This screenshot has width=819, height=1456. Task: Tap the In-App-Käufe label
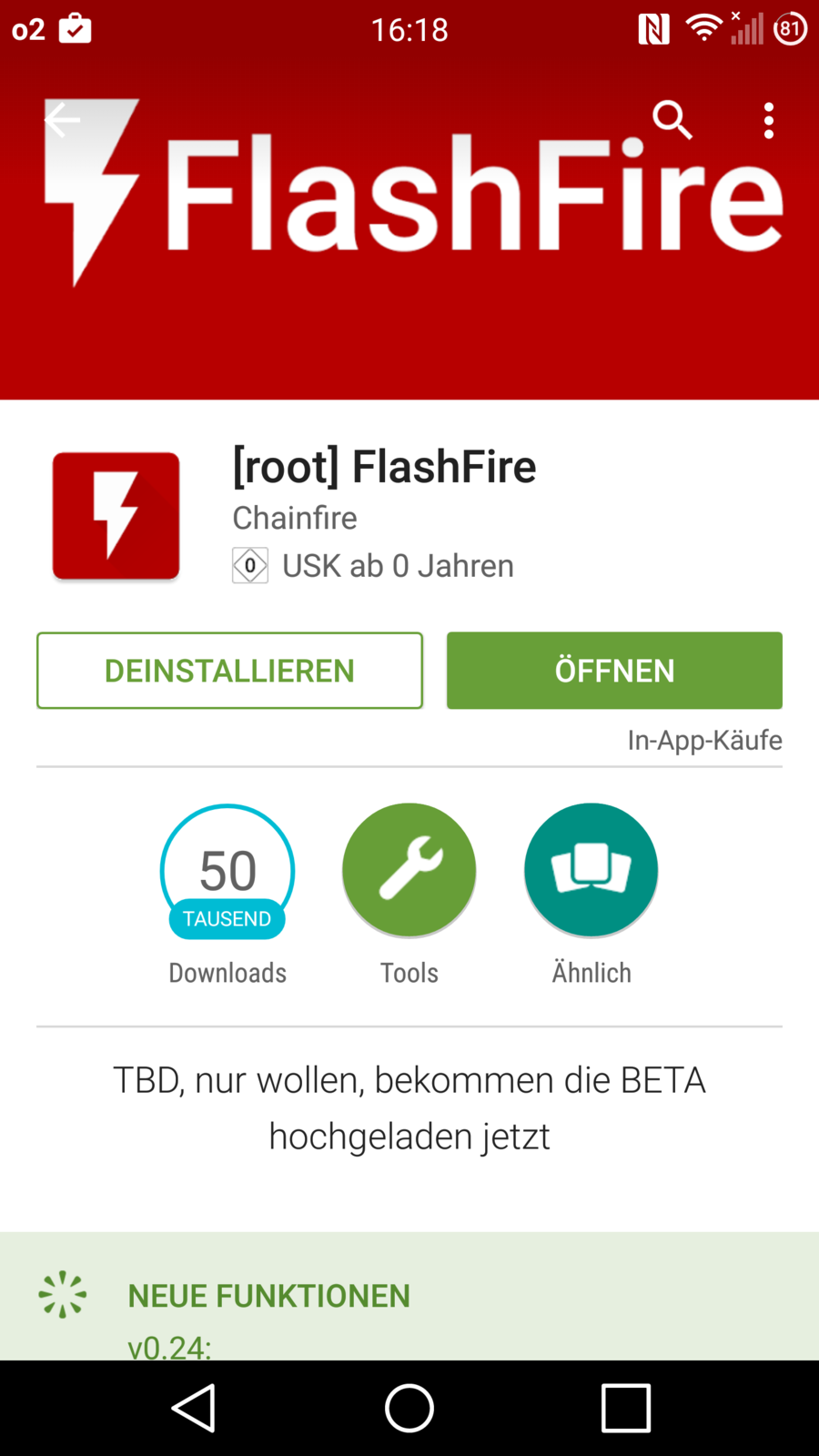click(x=704, y=740)
